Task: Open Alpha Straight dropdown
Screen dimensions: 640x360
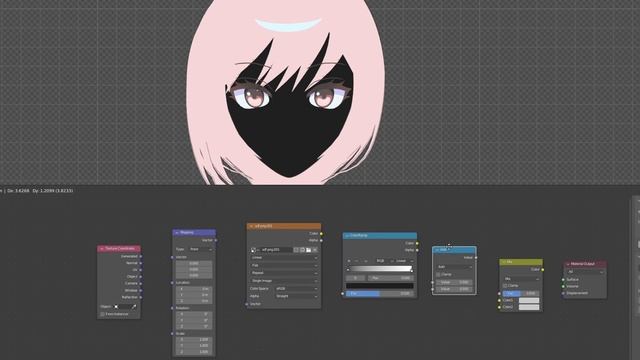Action: point(297,296)
